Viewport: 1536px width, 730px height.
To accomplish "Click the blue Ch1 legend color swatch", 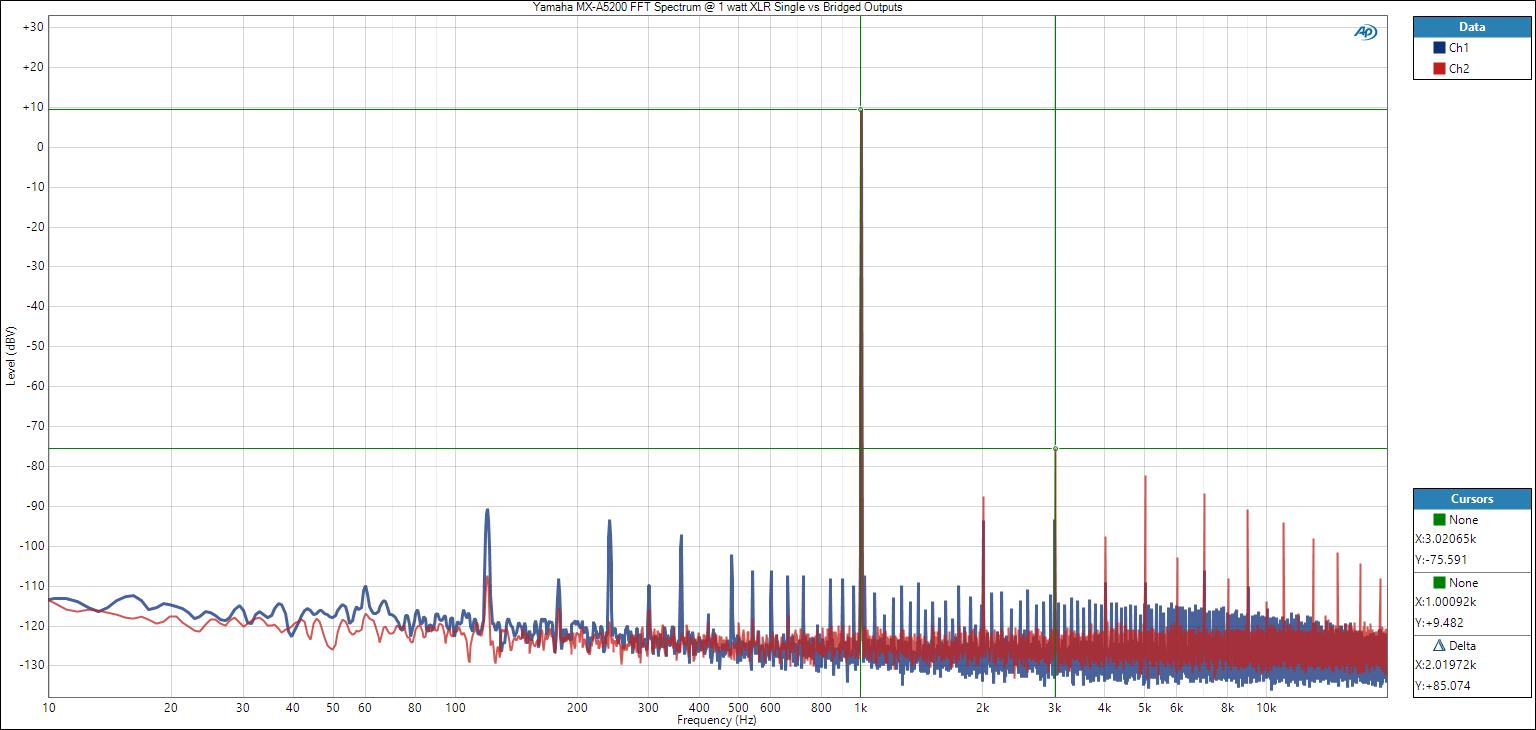I will coord(1439,48).
